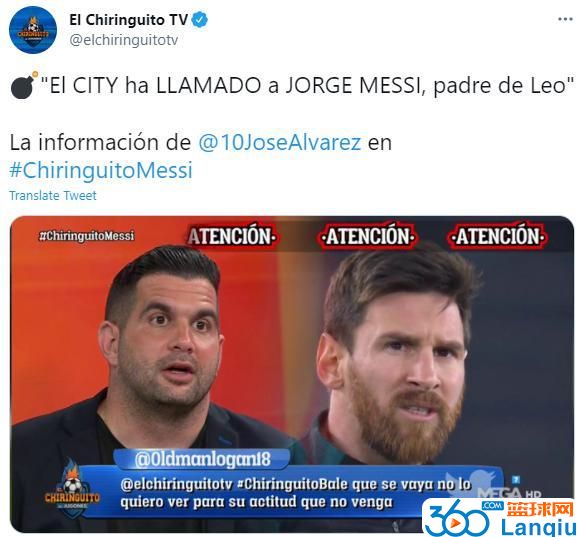Click the quoted tweet text line
The height and width of the screenshot is (537, 579).
point(307,86)
